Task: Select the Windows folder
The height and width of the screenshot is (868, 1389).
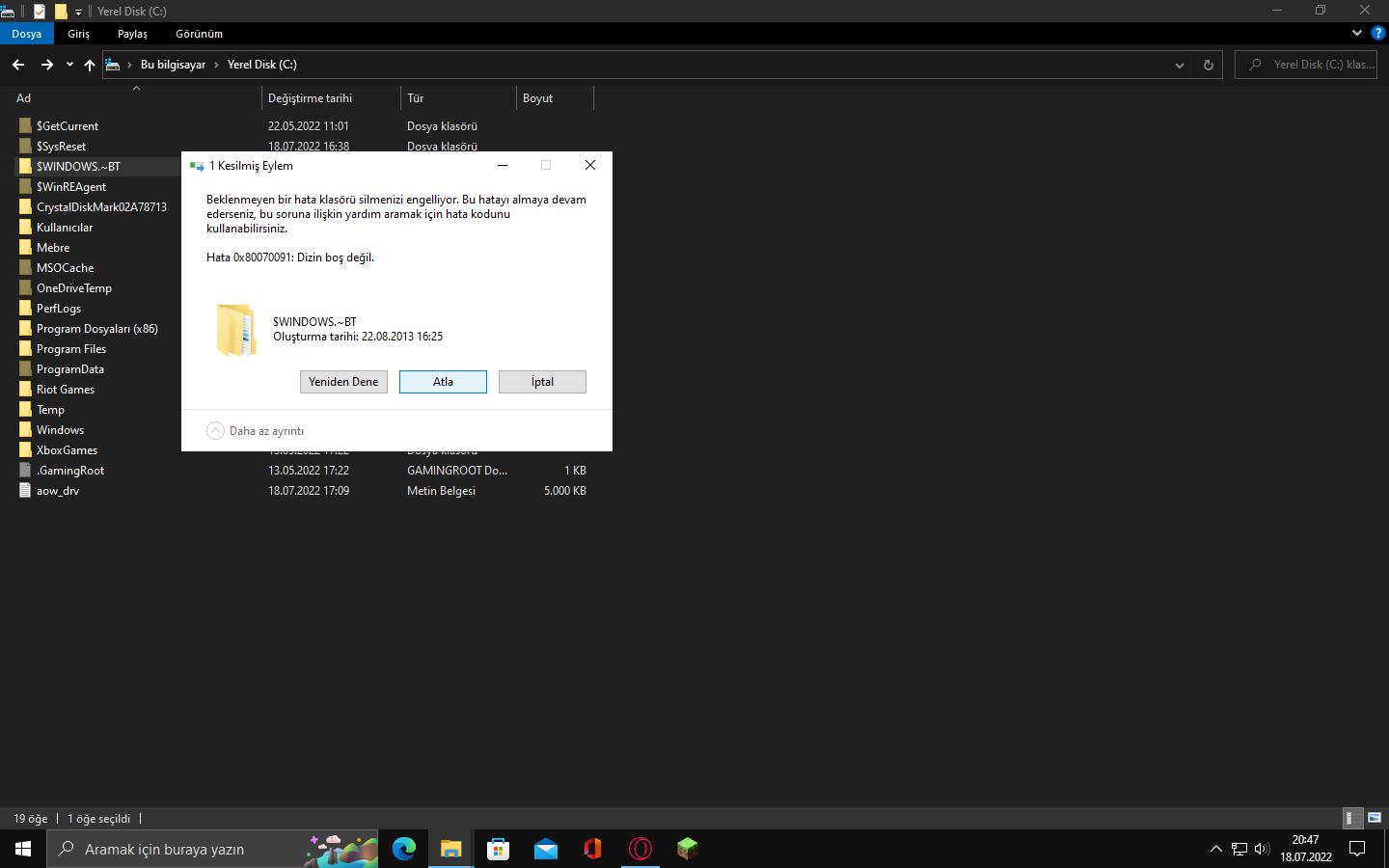Action: (x=60, y=430)
